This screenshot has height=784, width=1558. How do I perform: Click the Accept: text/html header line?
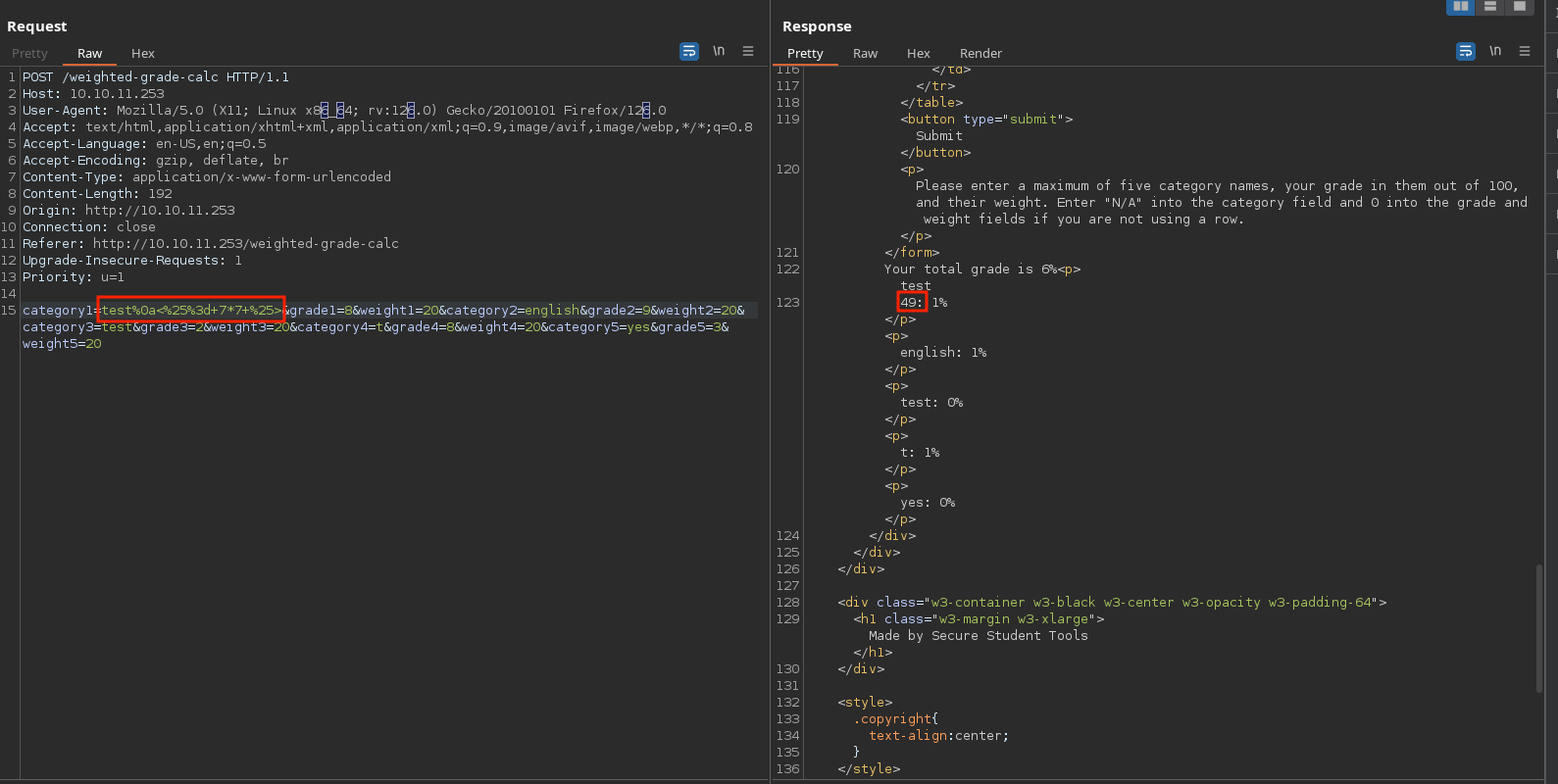[x=387, y=126]
